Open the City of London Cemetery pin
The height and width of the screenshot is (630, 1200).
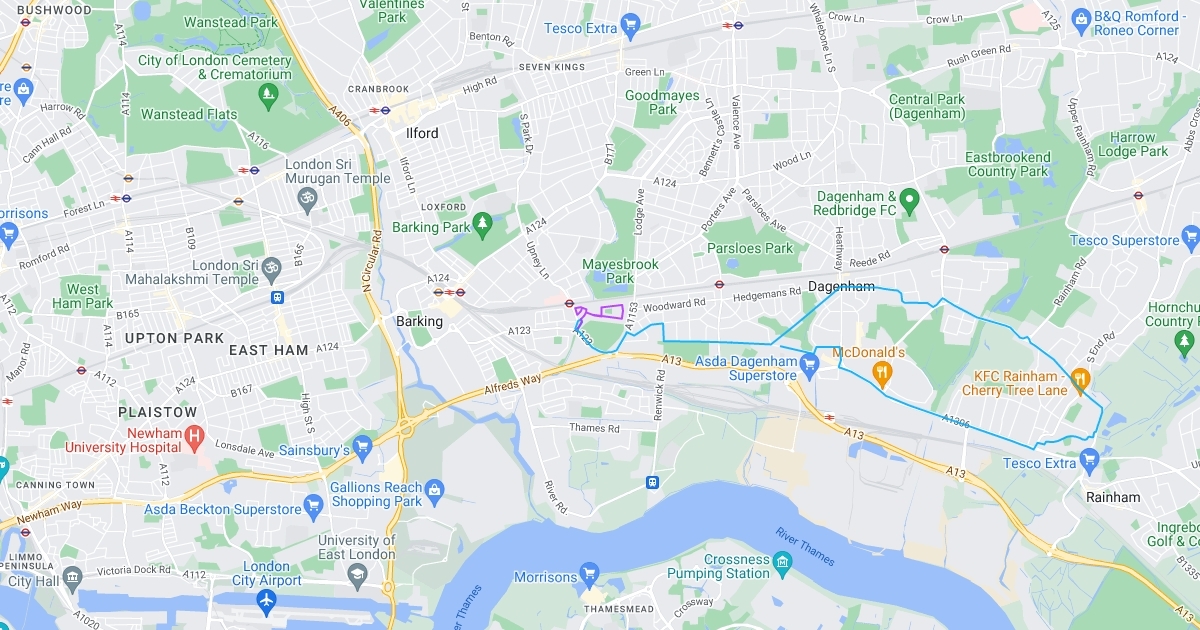(268, 96)
